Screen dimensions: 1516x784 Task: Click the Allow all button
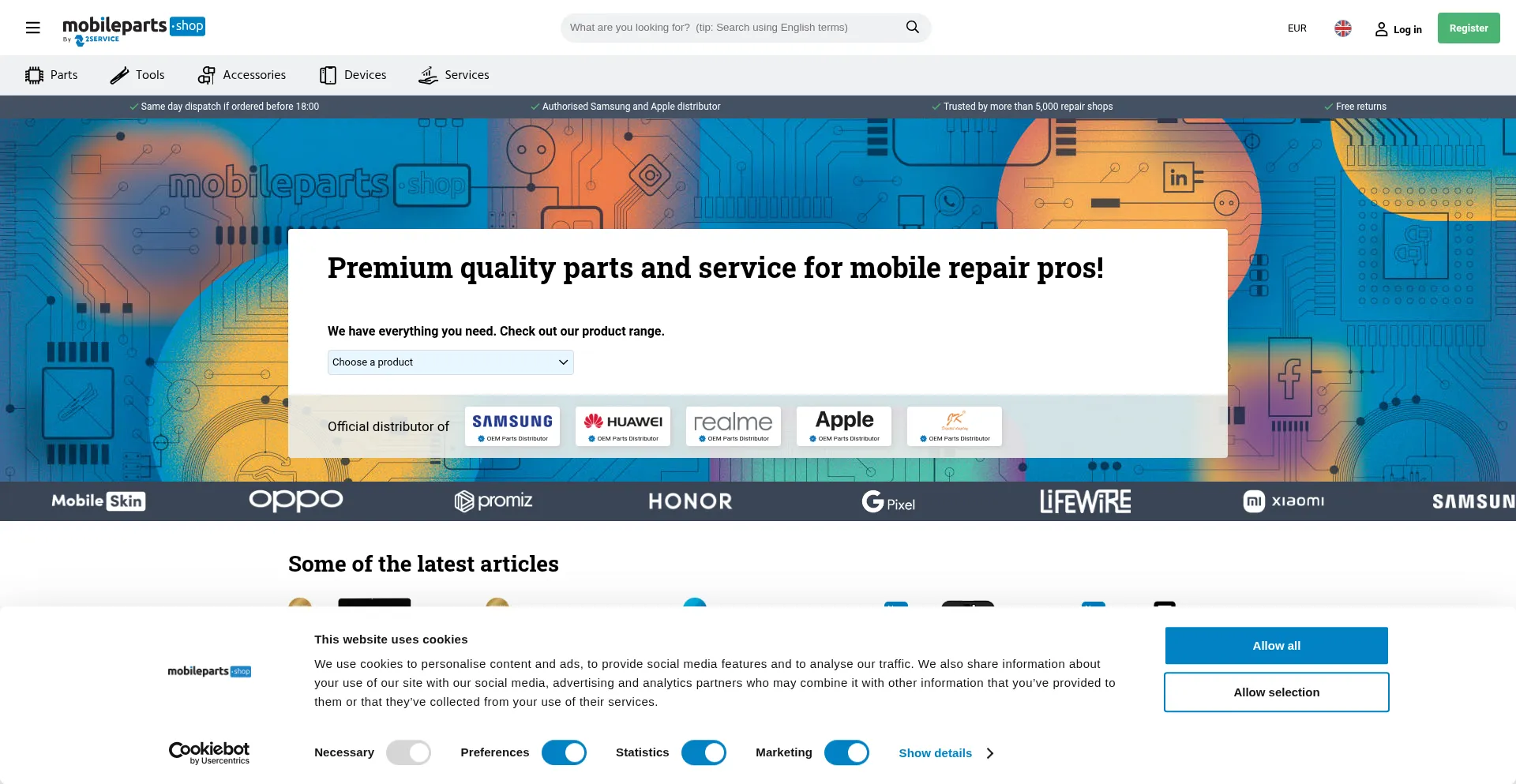[x=1276, y=646]
